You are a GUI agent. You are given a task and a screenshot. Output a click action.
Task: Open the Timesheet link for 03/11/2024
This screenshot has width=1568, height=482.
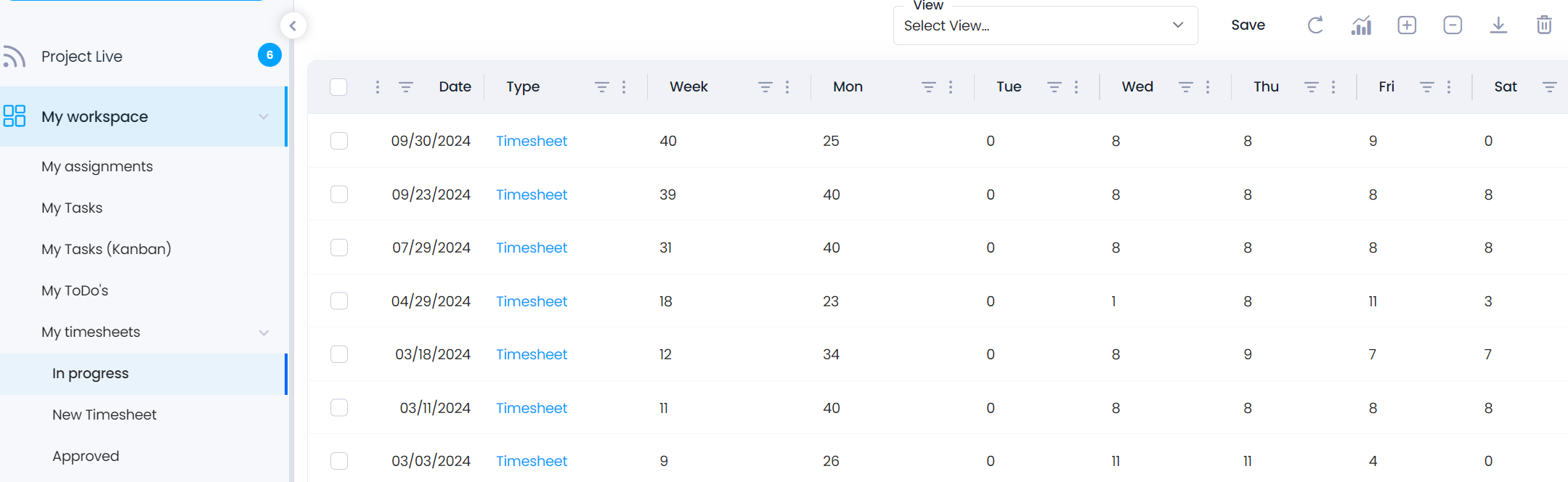pyautogui.click(x=532, y=408)
